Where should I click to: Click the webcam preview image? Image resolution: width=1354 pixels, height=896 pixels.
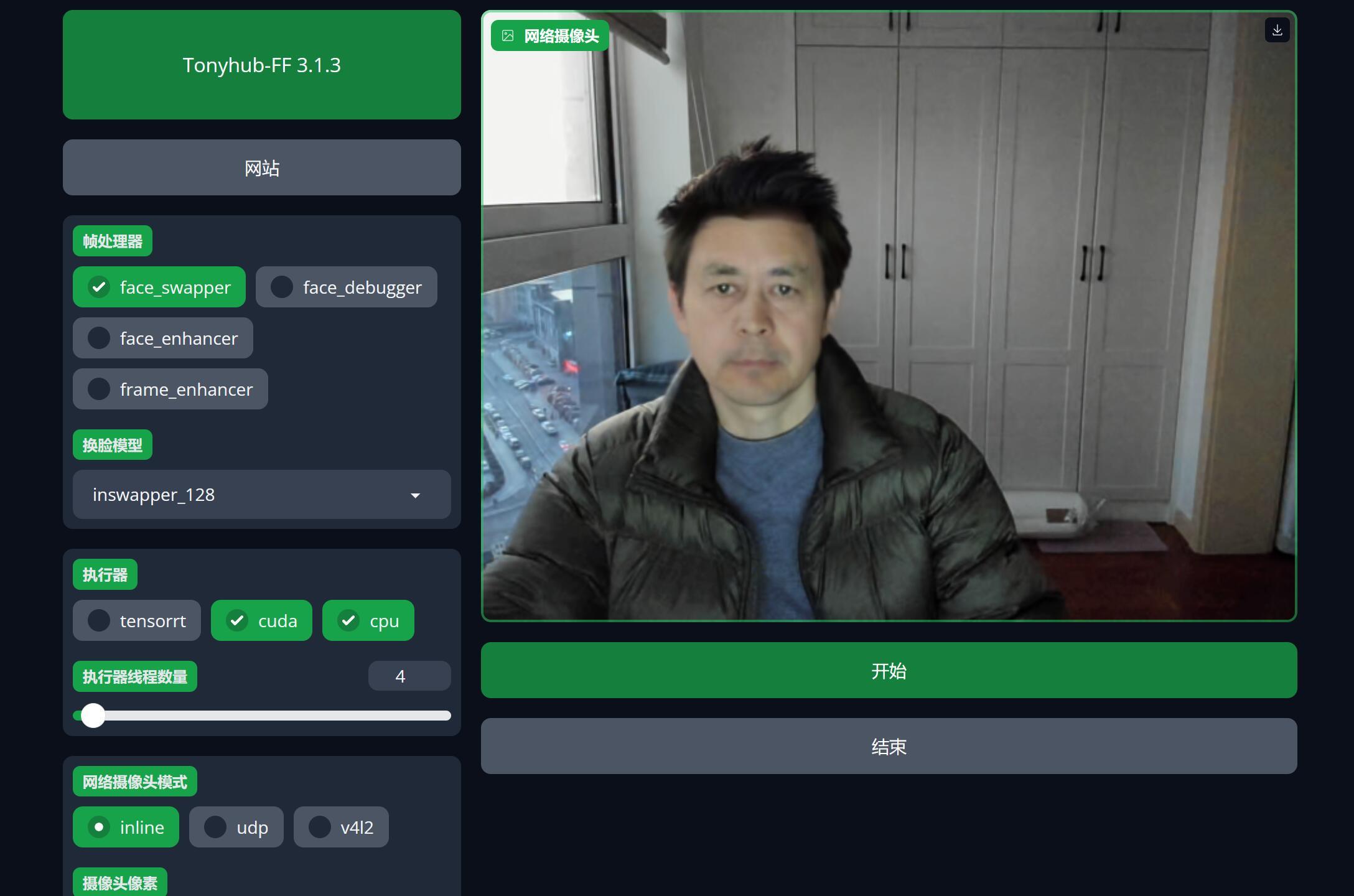(889, 316)
